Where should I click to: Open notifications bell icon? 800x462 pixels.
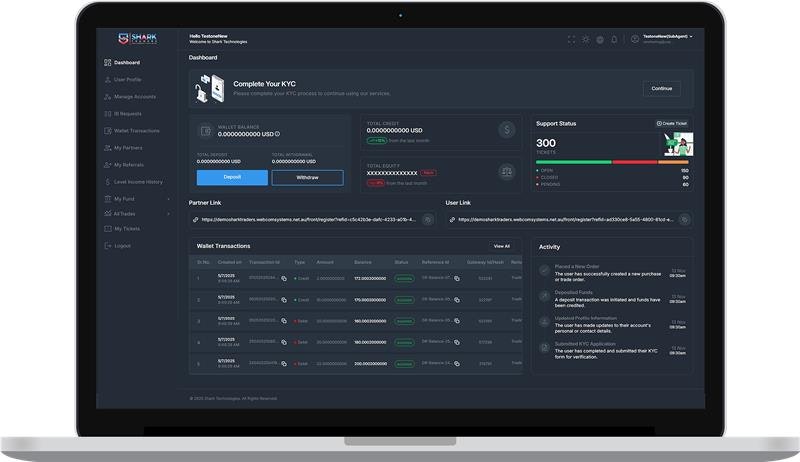pyautogui.click(x=614, y=39)
